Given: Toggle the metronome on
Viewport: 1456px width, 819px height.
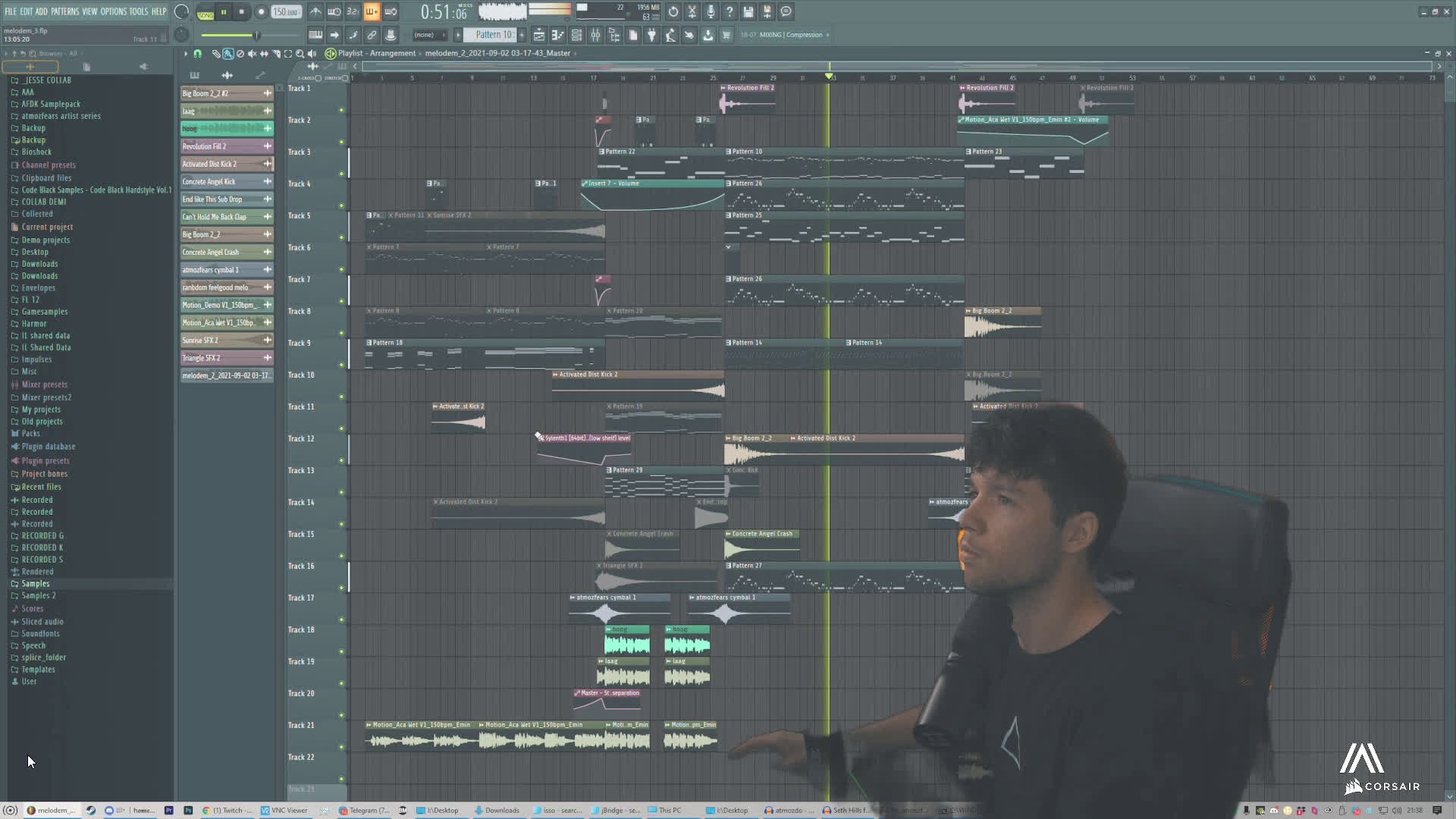Looking at the screenshot, I should point(315,12).
